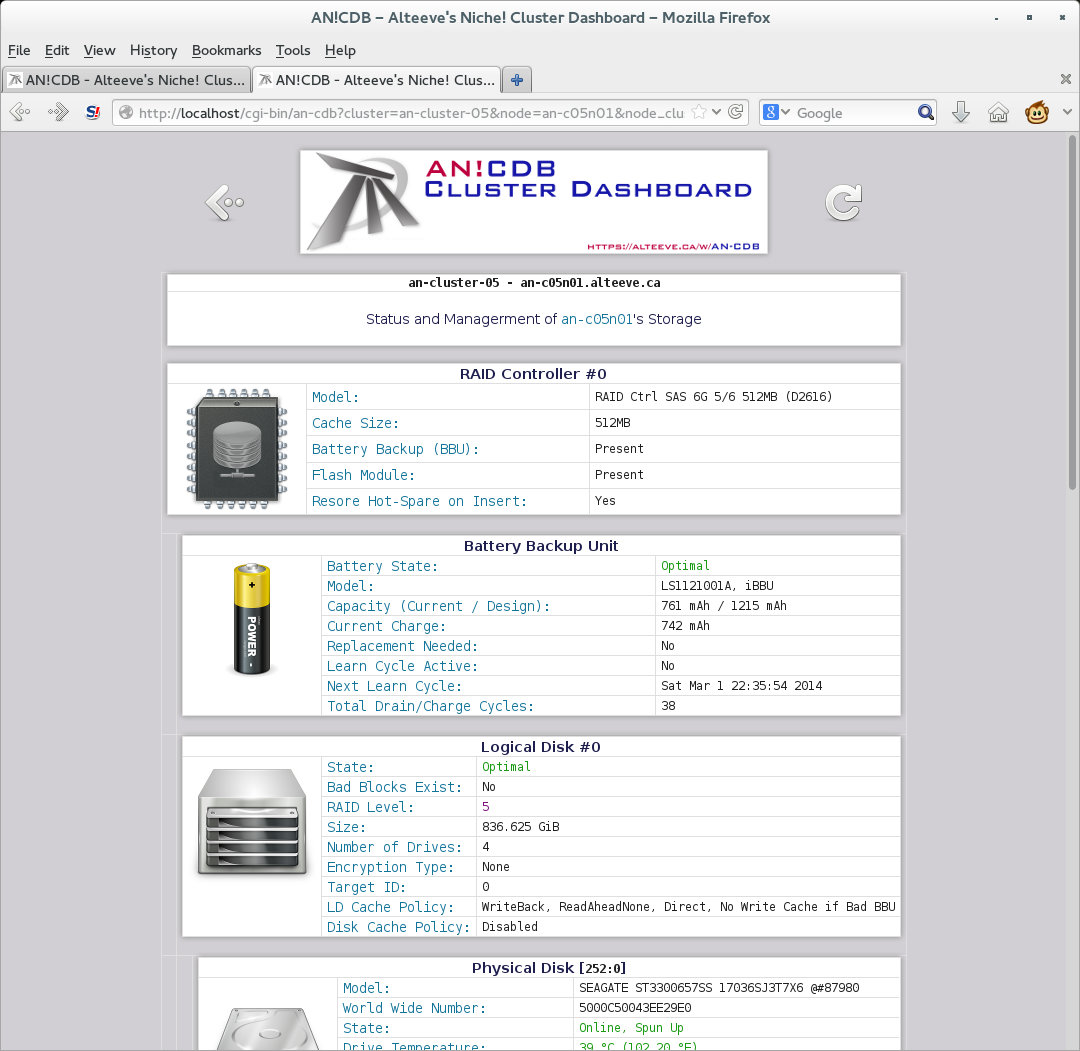Screen dimensions: 1080x1051
Task: Open the Edit menu
Action: [56, 50]
